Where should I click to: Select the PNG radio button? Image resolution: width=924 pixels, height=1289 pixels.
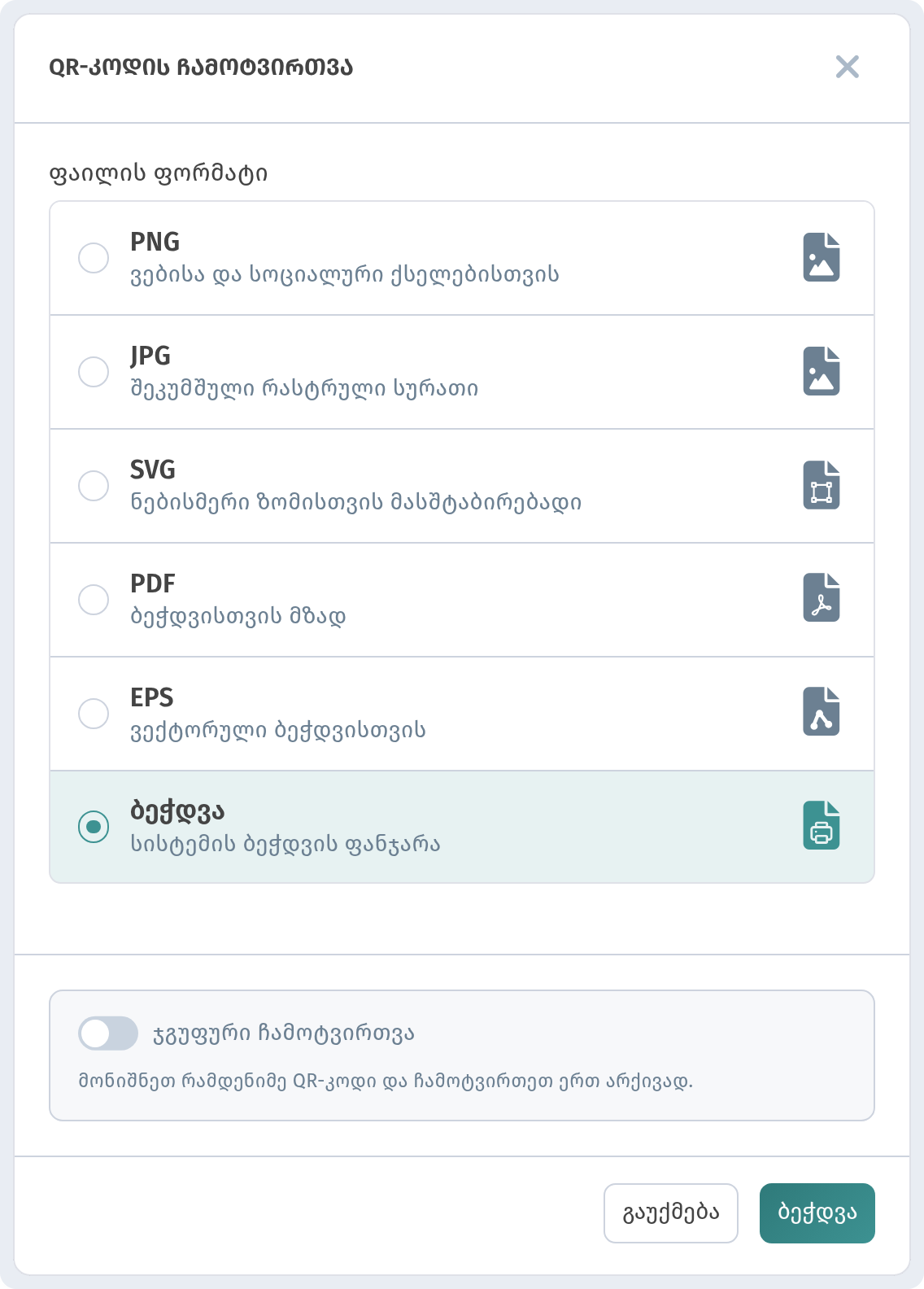[x=94, y=258]
